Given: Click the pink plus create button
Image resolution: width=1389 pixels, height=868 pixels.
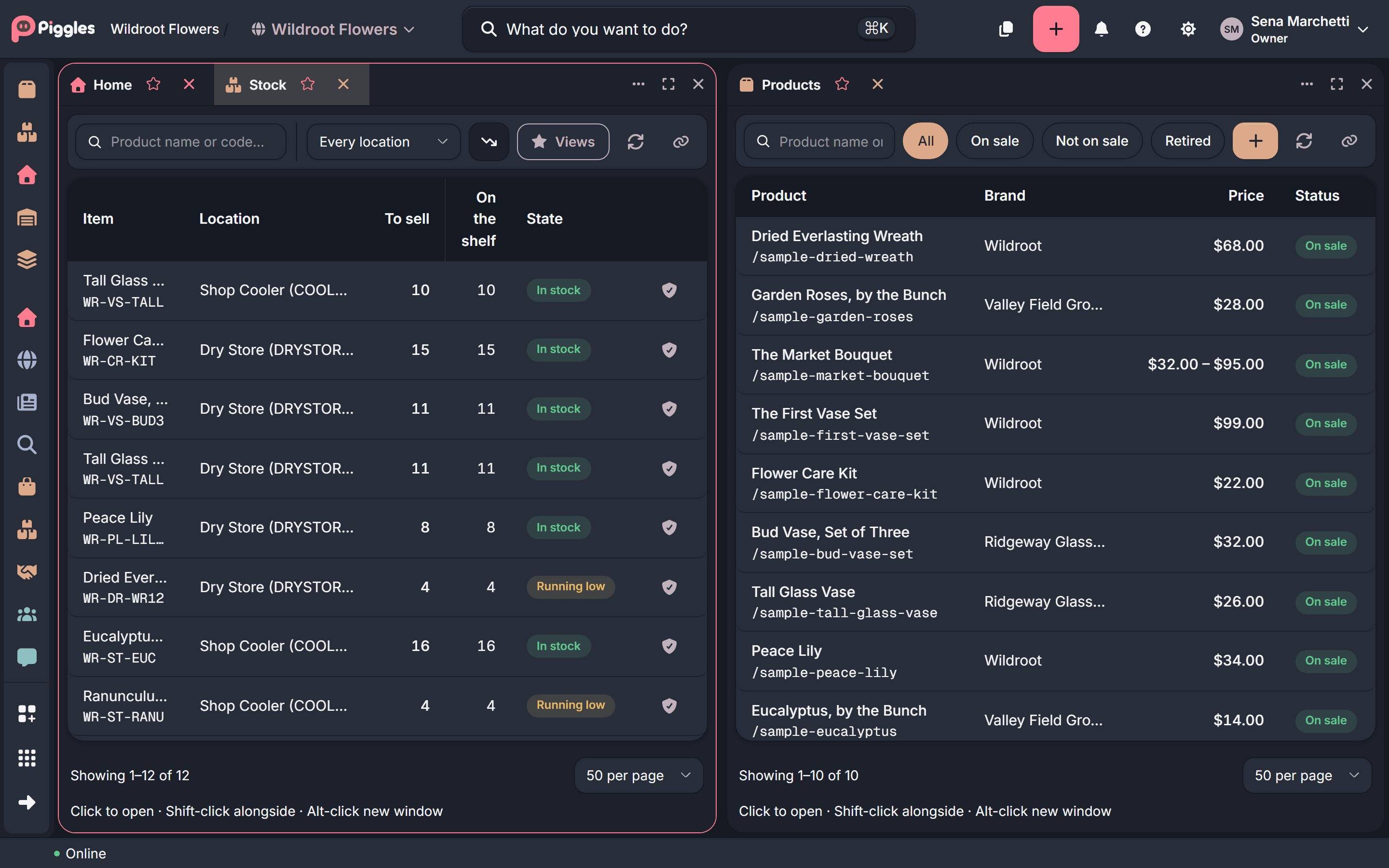Looking at the screenshot, I should (x=1056, y=29).
